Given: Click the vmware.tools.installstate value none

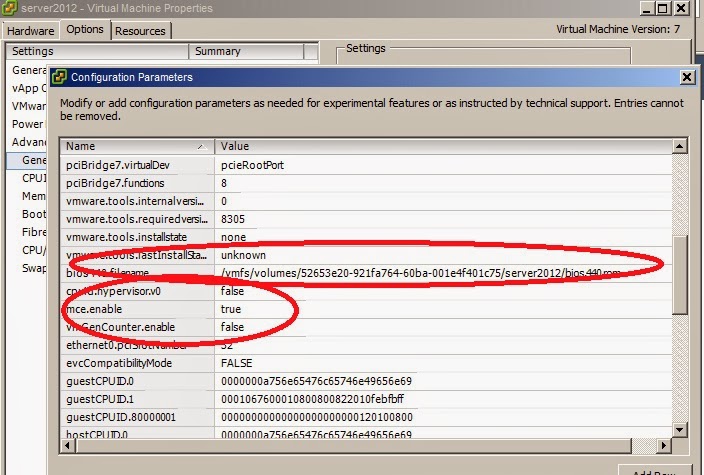Looking at the screenshot, I should pos(233,237).
